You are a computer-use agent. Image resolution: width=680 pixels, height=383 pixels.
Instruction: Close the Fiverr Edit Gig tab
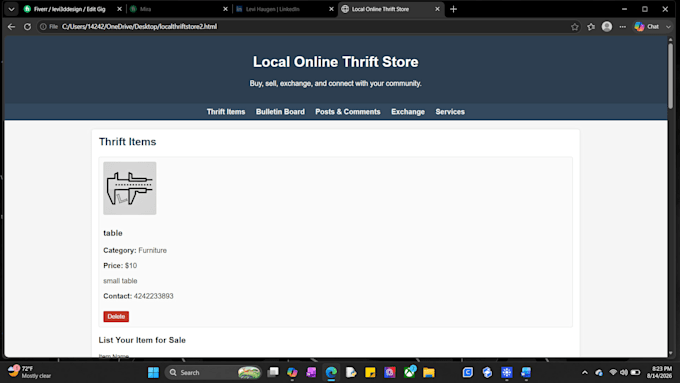coord(119,9)
